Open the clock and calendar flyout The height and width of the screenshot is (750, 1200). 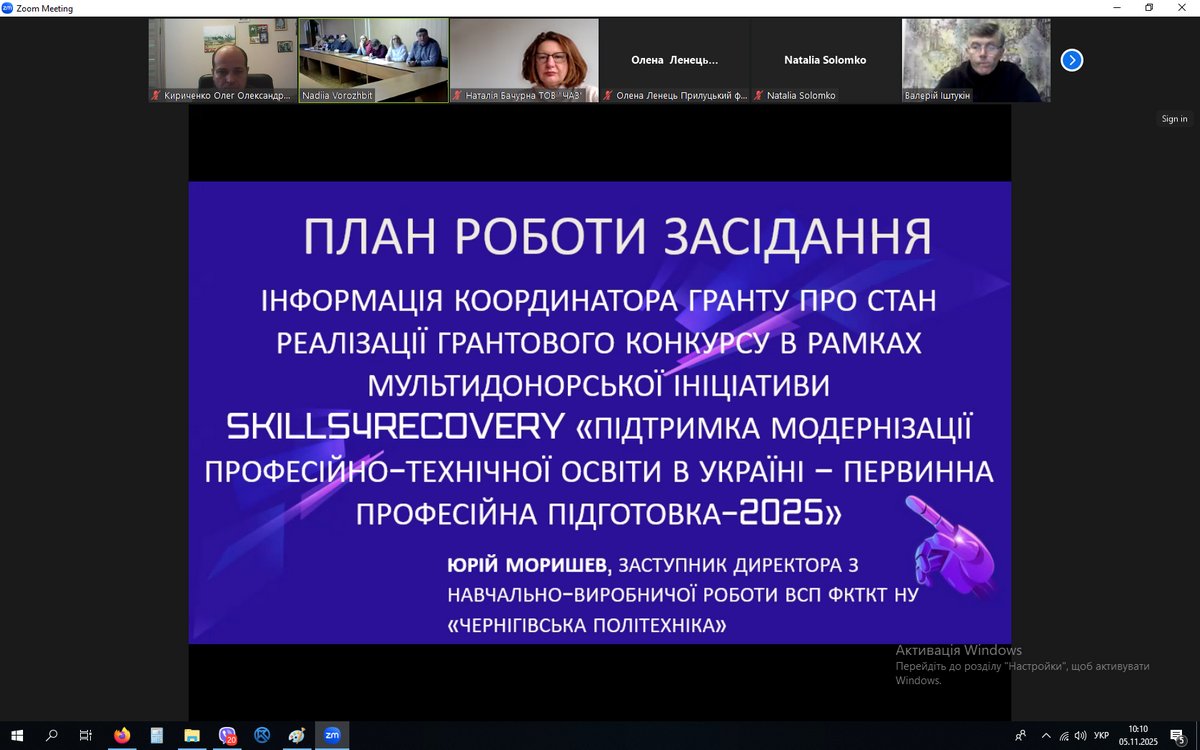1138,735
